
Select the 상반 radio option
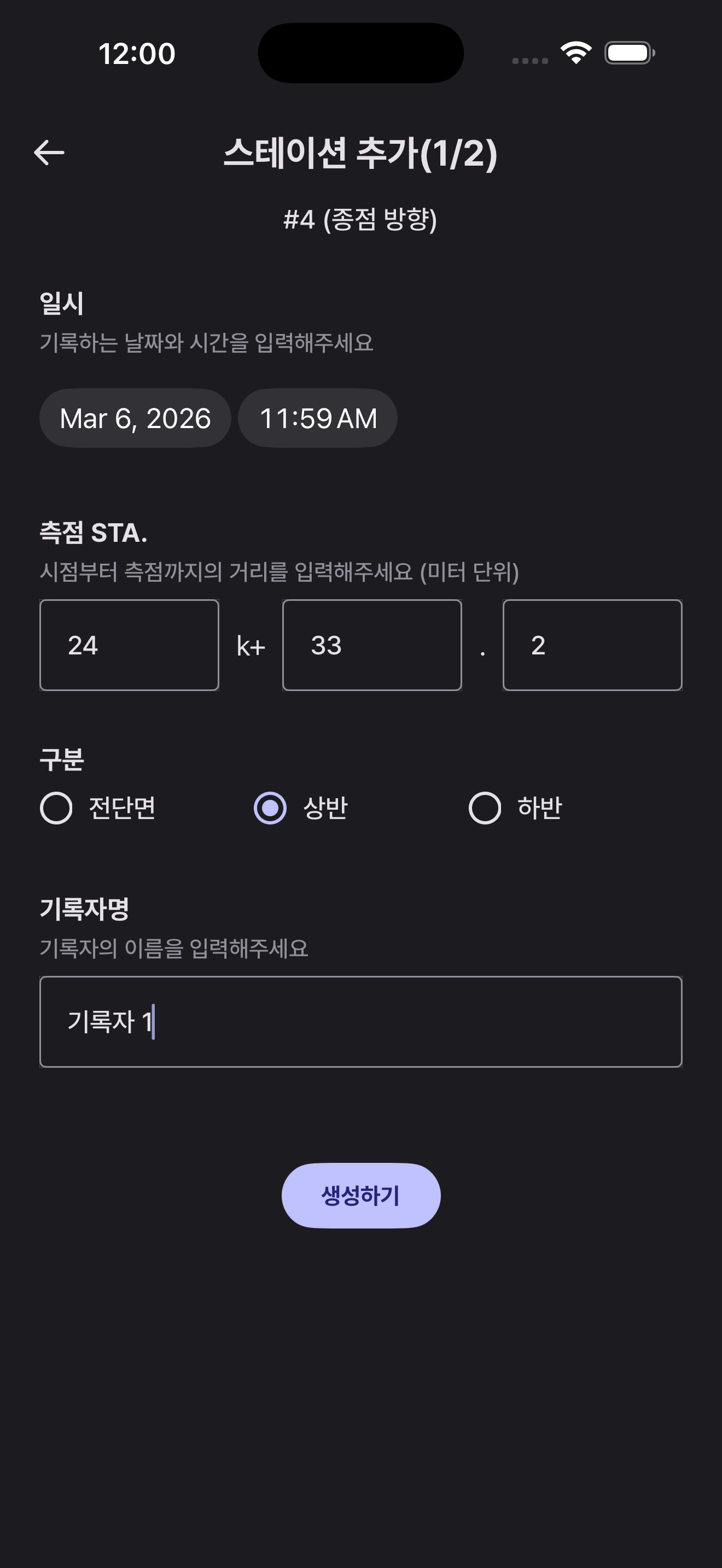(270, 808)
